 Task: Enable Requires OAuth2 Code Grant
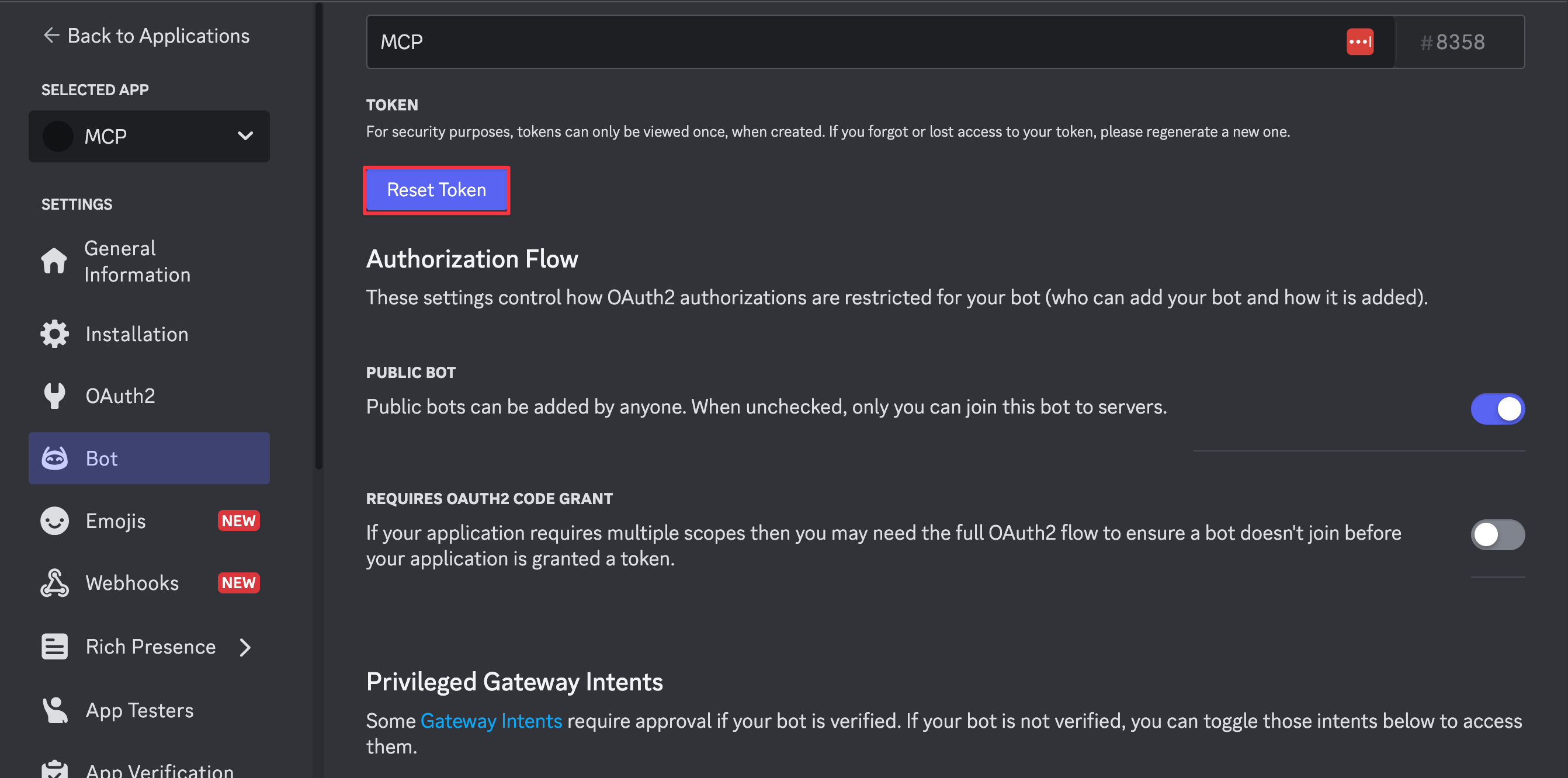[x=1497, y=534]
